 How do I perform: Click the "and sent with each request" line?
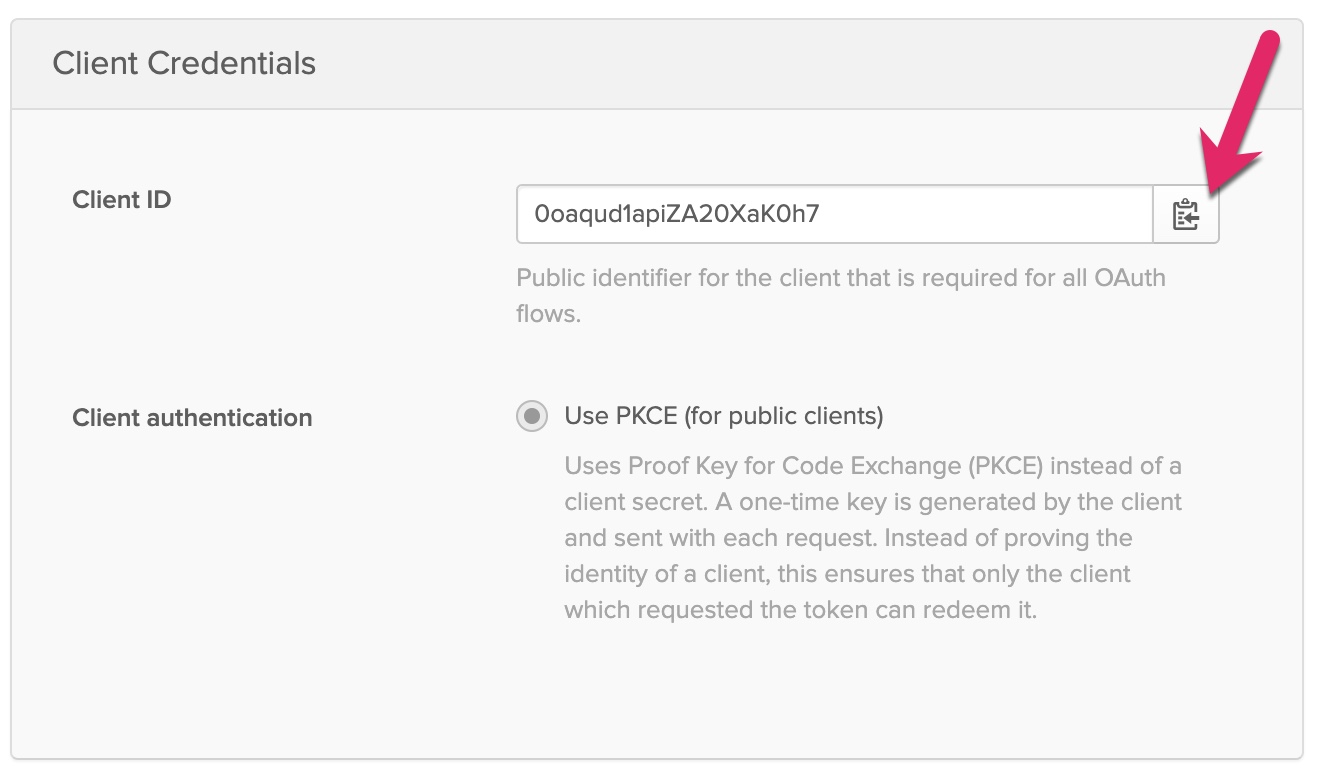pos(848,538)
